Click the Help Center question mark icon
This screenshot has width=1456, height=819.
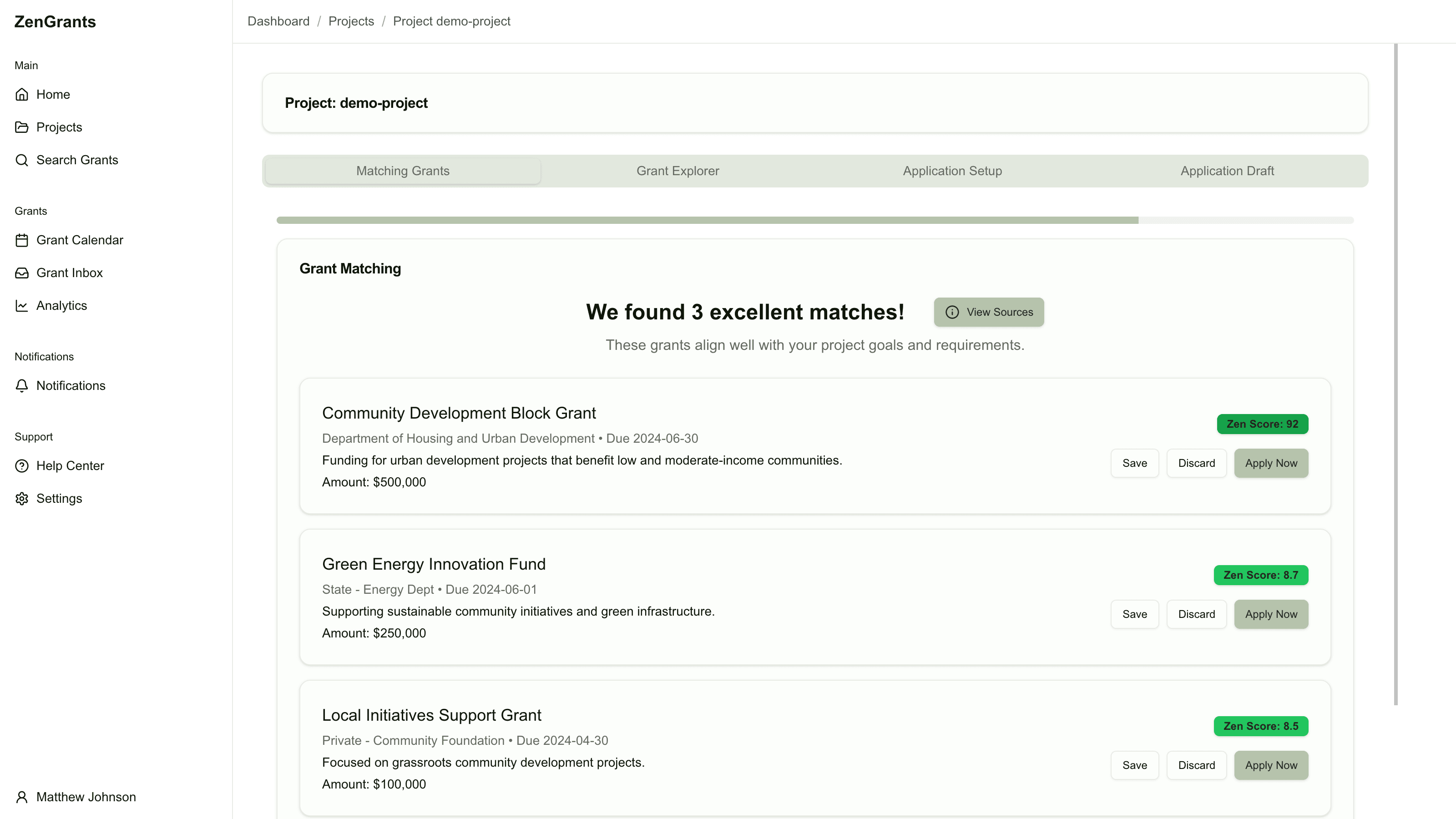[x=22, y=466]
